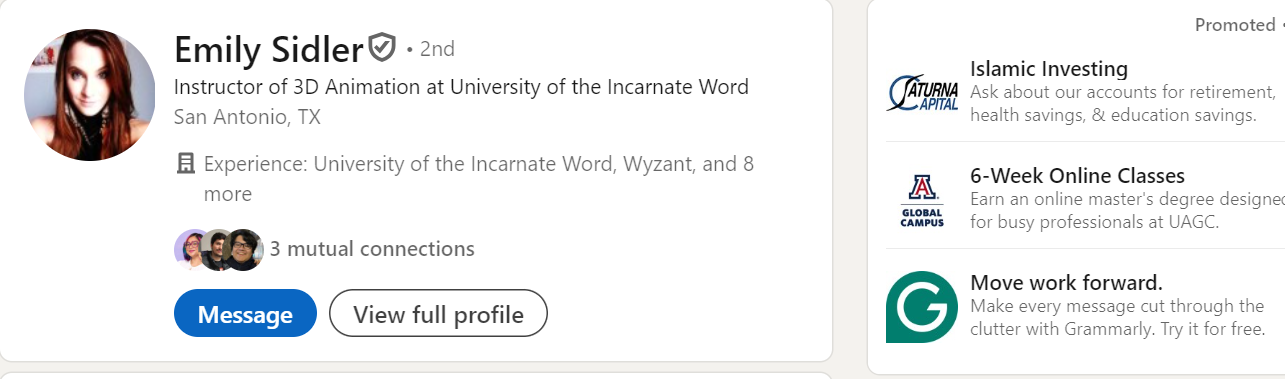
Task: Send a message with the Message button
Action: 245,314
